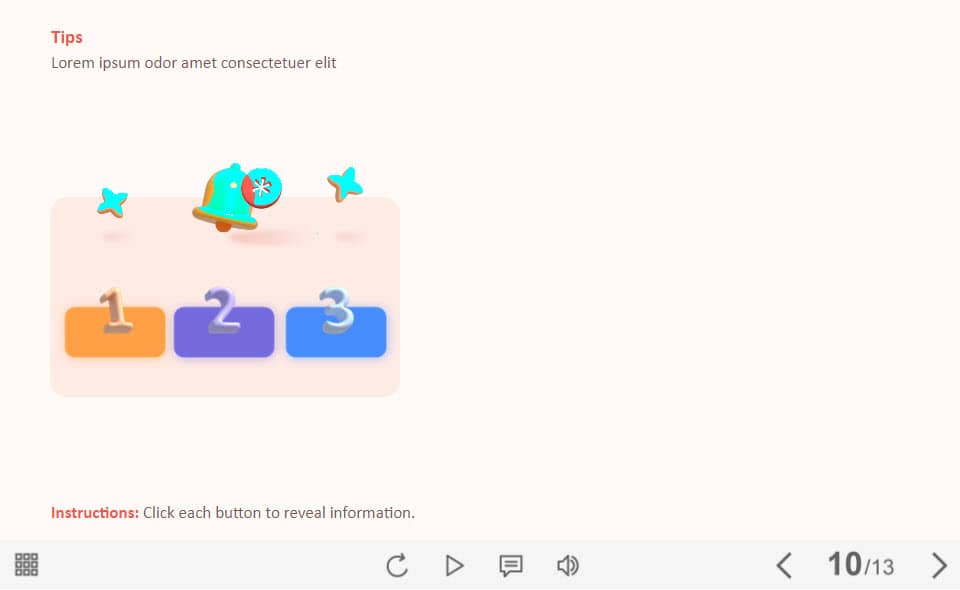This screenshot has width=960, height=590.
Task: Click the current slide number 10
Action: (x=845, y=564)
